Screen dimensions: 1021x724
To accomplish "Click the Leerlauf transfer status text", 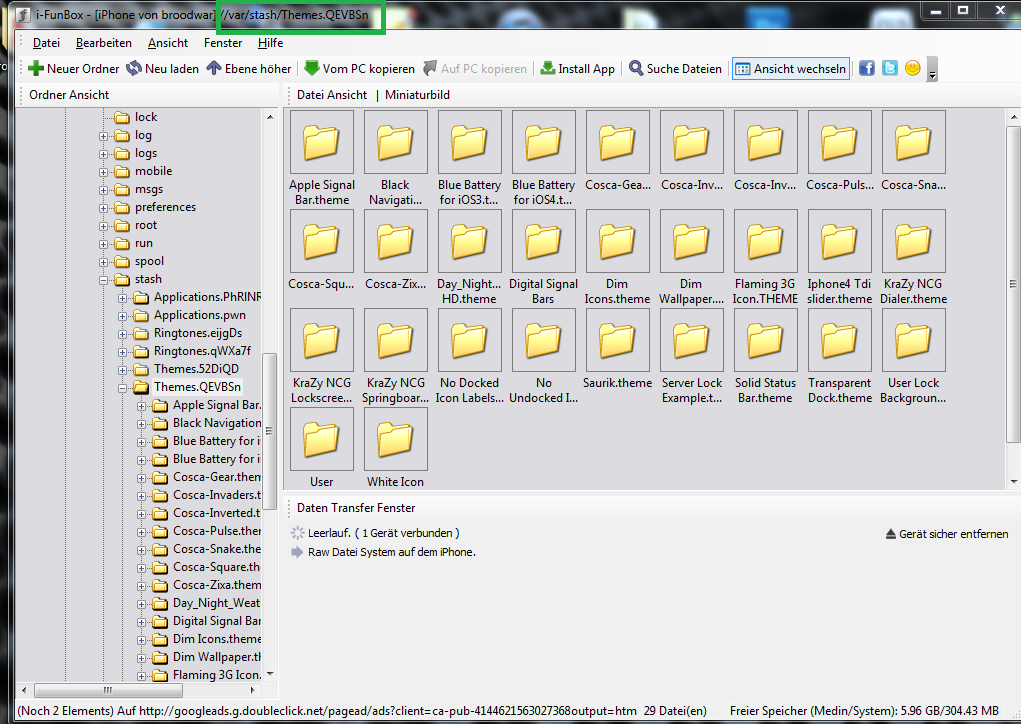I will click(384, 533).
